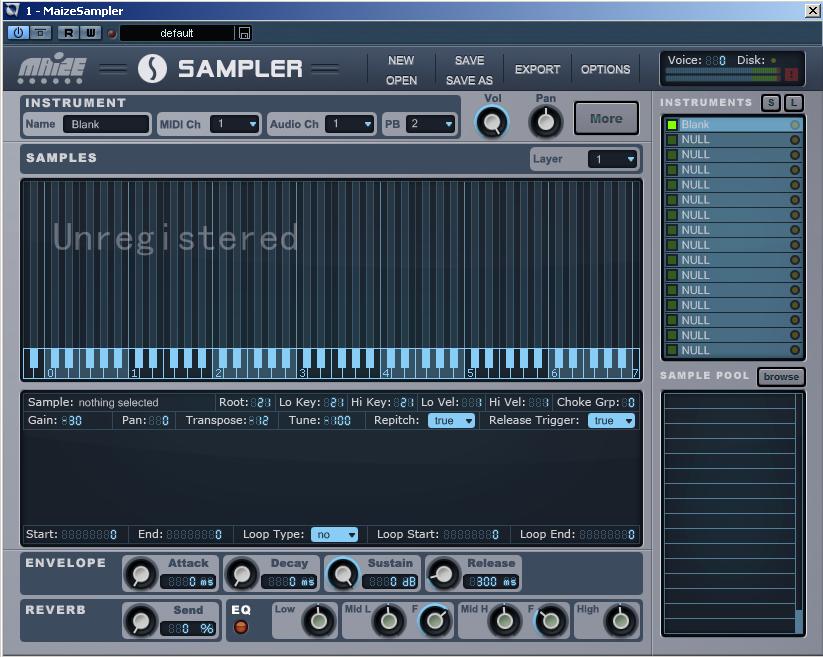The height and width of the screenshot is (657, 823).
Task: Click the Reverb Send percent value
Action: [x=188, y=628]
